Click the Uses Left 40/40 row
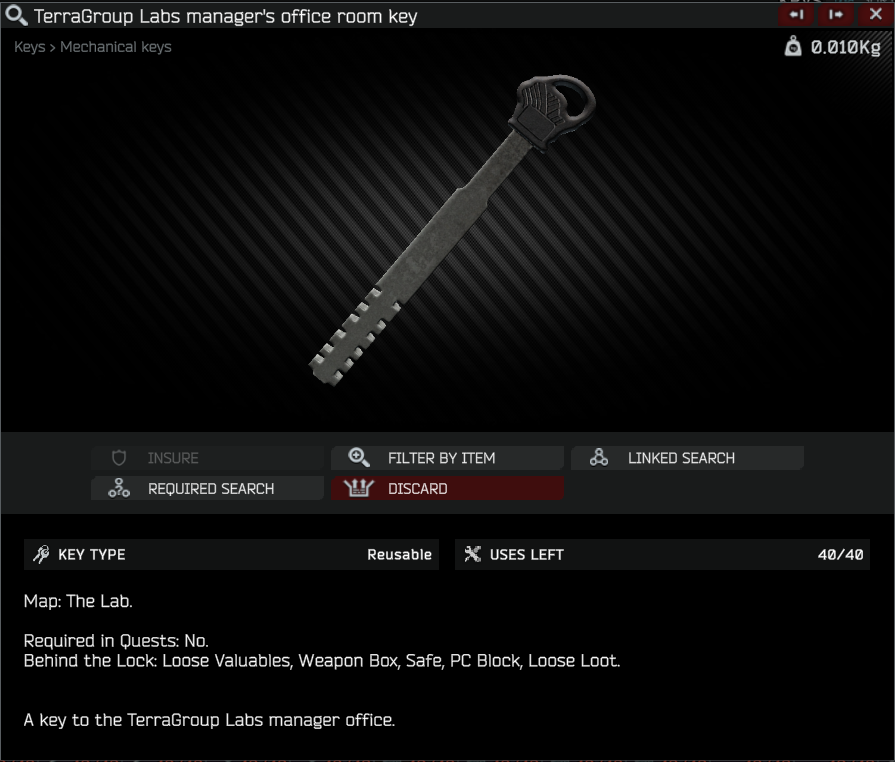This screenshot has height=762, width=895. point(662,554)
